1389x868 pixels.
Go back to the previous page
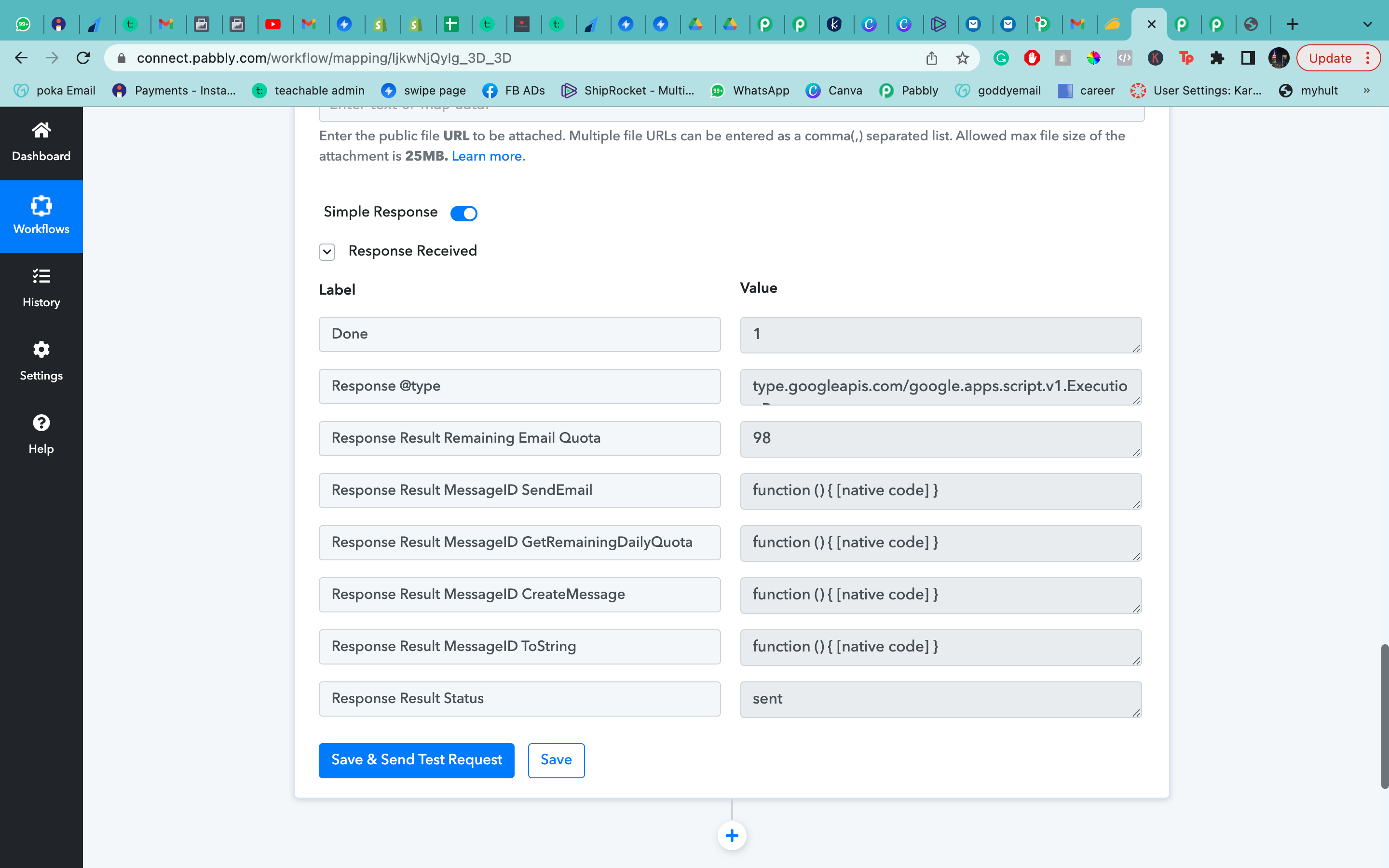21,58
